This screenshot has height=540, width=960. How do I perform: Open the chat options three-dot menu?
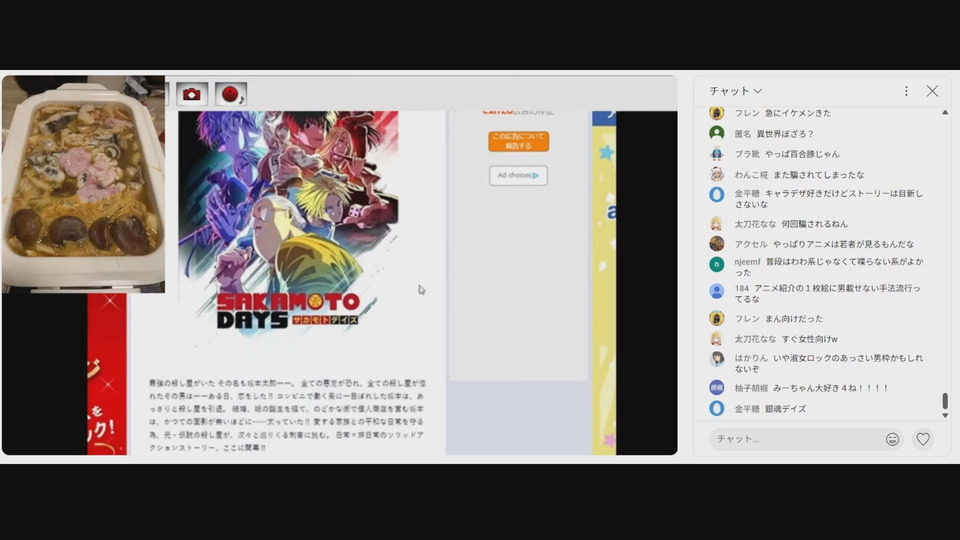906,91
